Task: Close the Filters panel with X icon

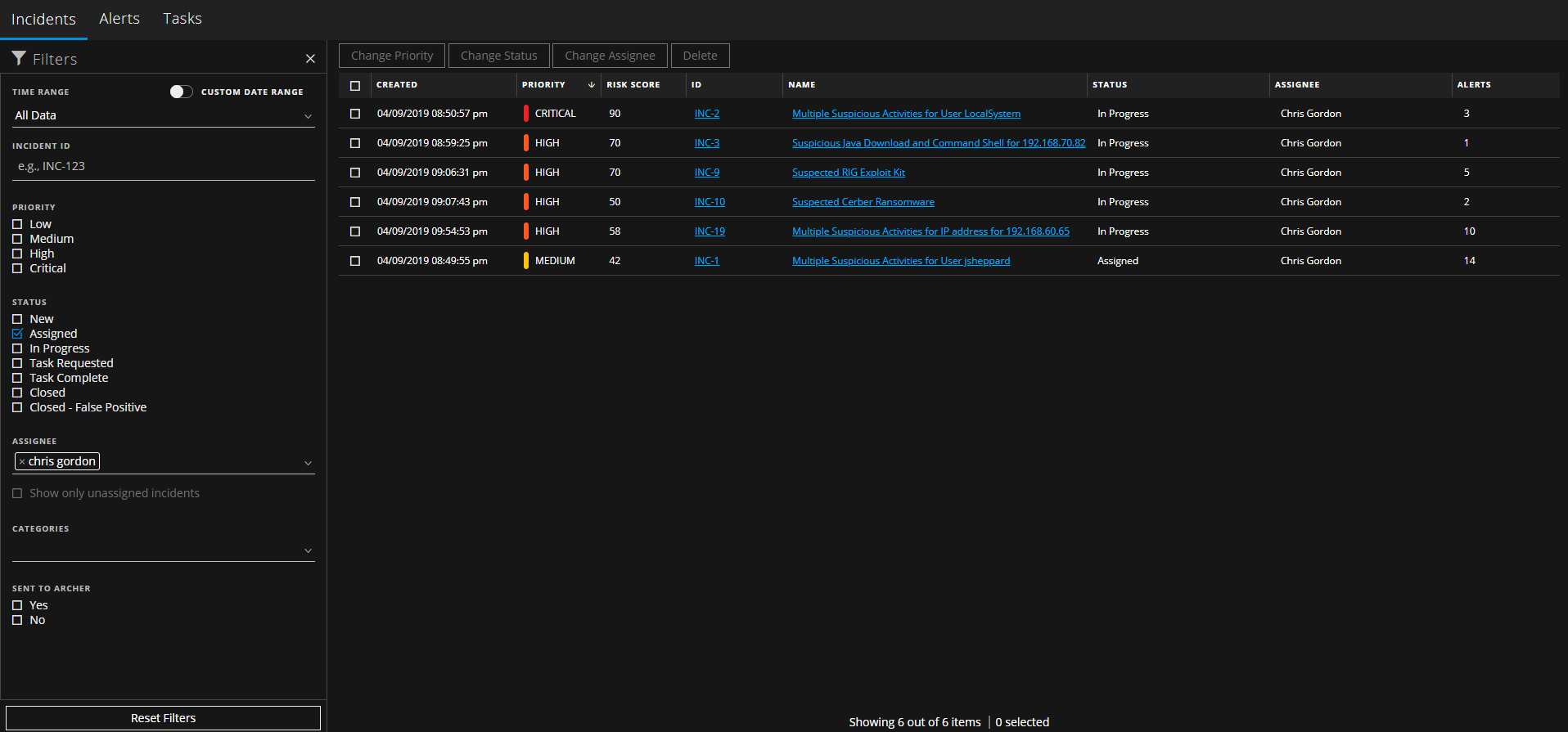Action: [310, 59]
